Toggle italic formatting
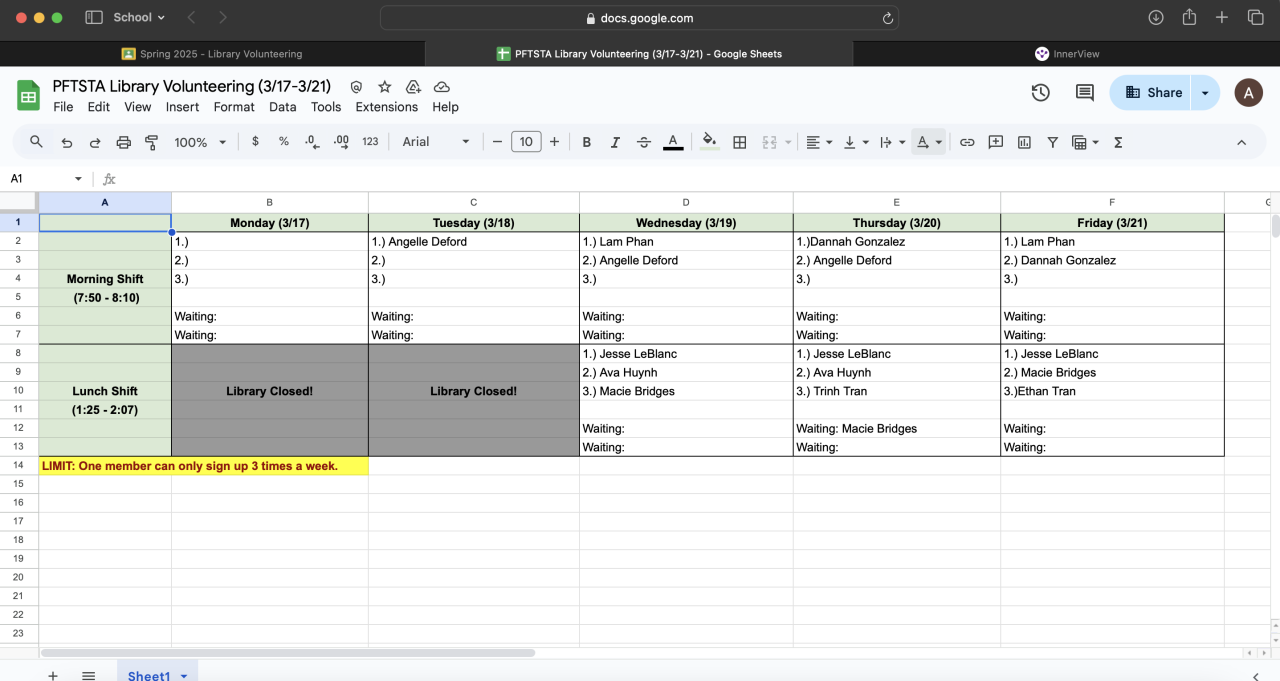The image size is (1280, 681). click(x=615, y=142)
